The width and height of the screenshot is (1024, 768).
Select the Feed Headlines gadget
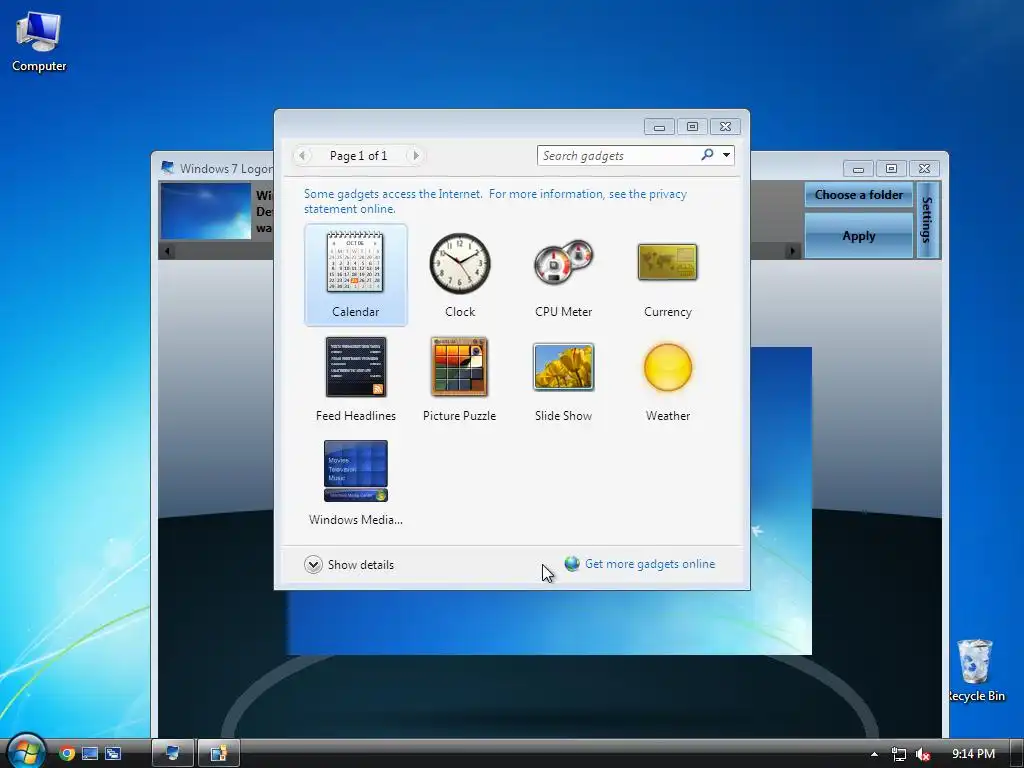click(355, 379)
